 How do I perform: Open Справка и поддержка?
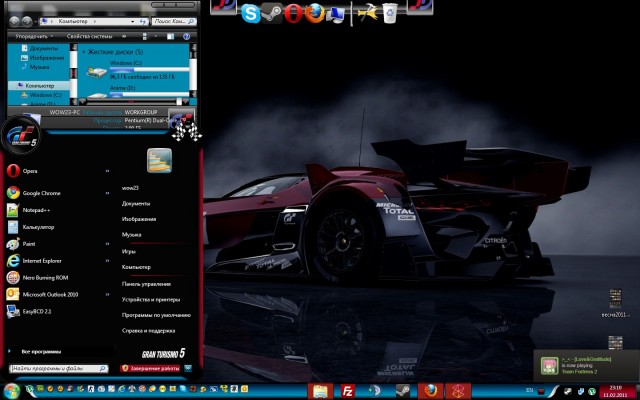[x=148, y=331]
